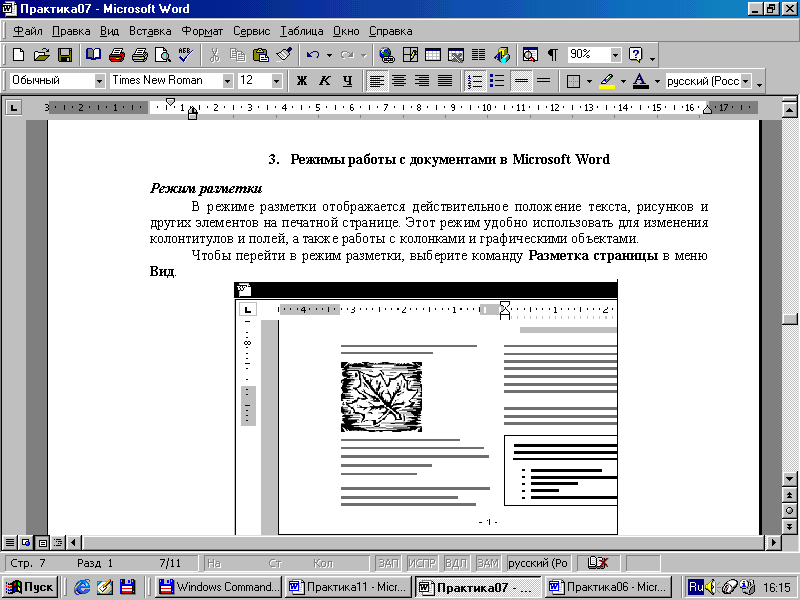Screen dimensions: 800x600
Task: Insert Excel worksheet
Action: click(456, 55)
